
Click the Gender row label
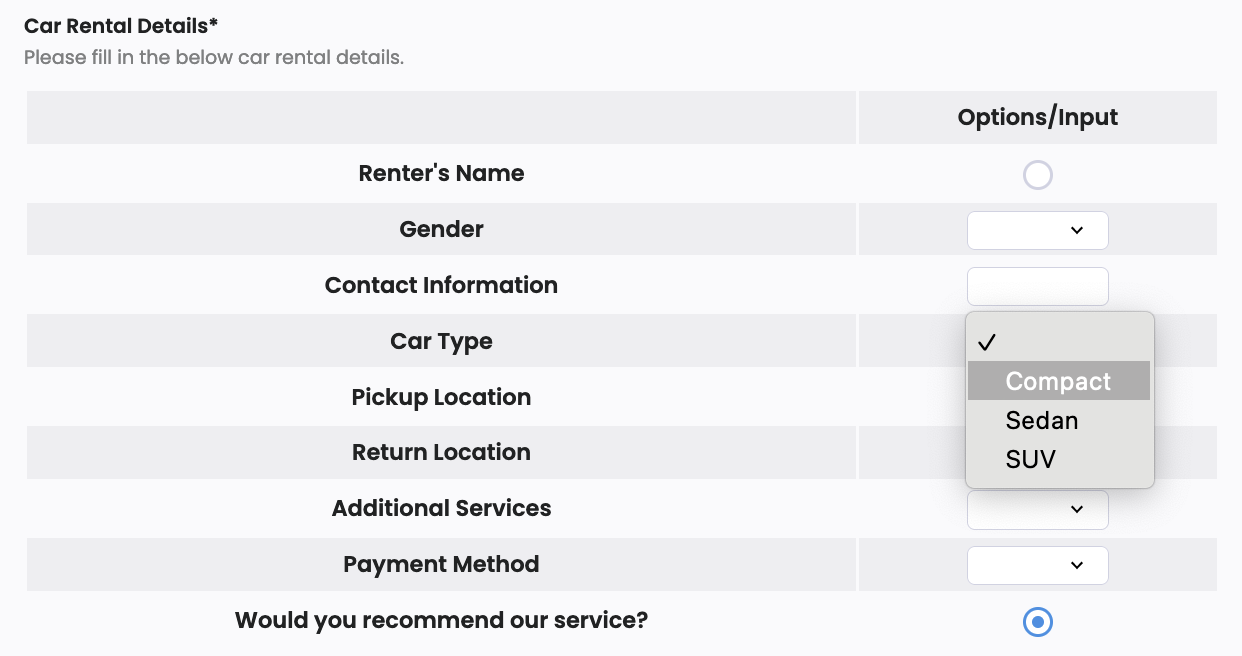[x=441, y=229]
